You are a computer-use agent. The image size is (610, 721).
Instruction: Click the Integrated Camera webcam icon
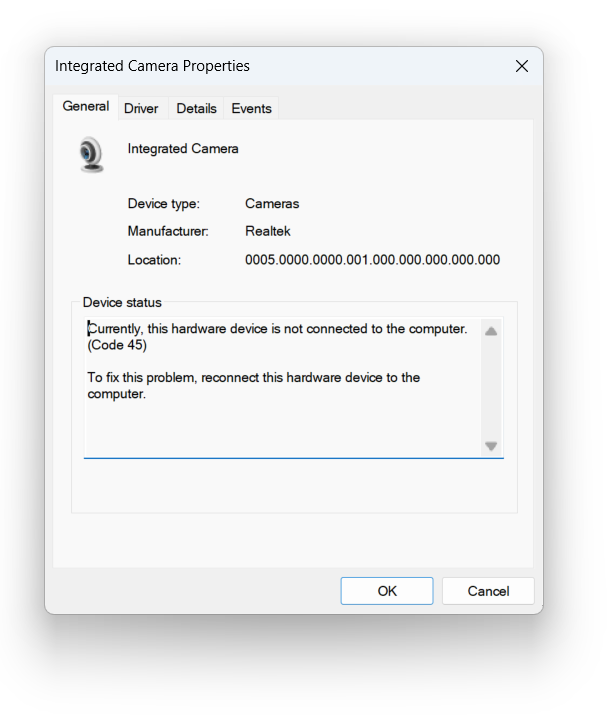coord(91,154)
